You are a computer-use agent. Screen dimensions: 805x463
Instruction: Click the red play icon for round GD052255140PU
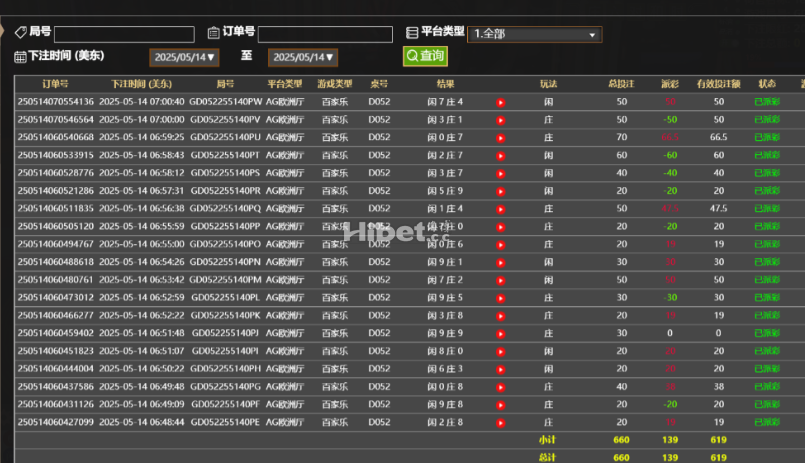501,138
